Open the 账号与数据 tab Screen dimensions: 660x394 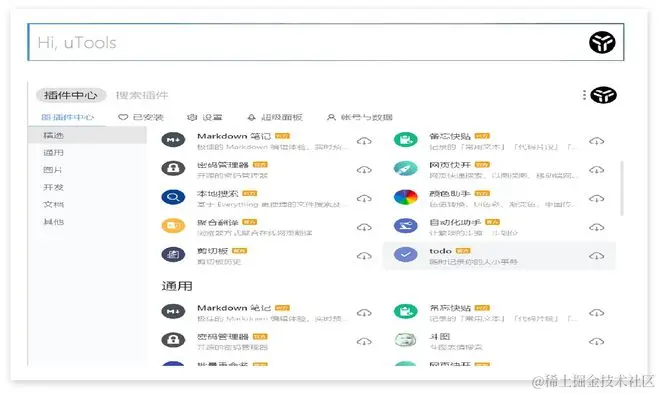[360, 117]
